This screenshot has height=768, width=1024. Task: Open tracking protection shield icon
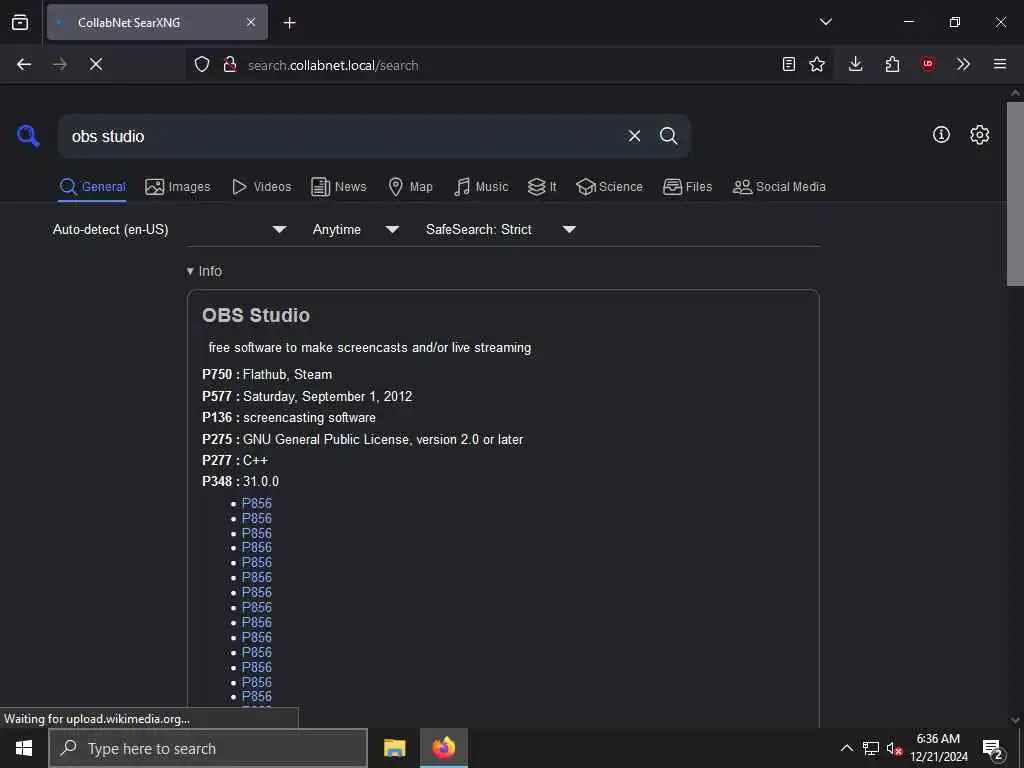point(202,64)
